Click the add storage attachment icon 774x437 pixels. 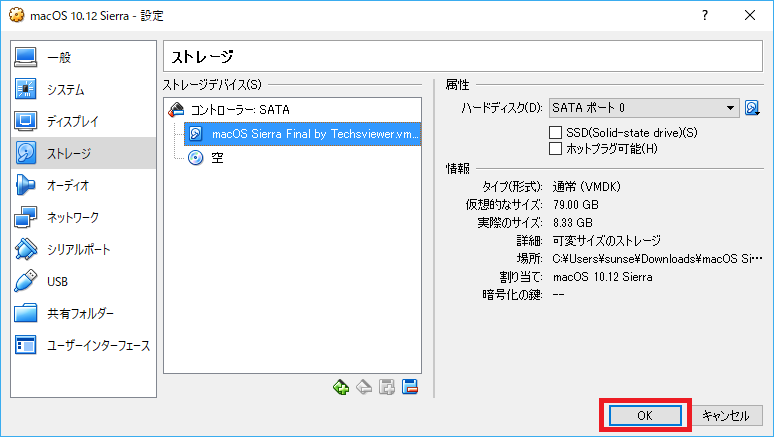click(387, 387)
